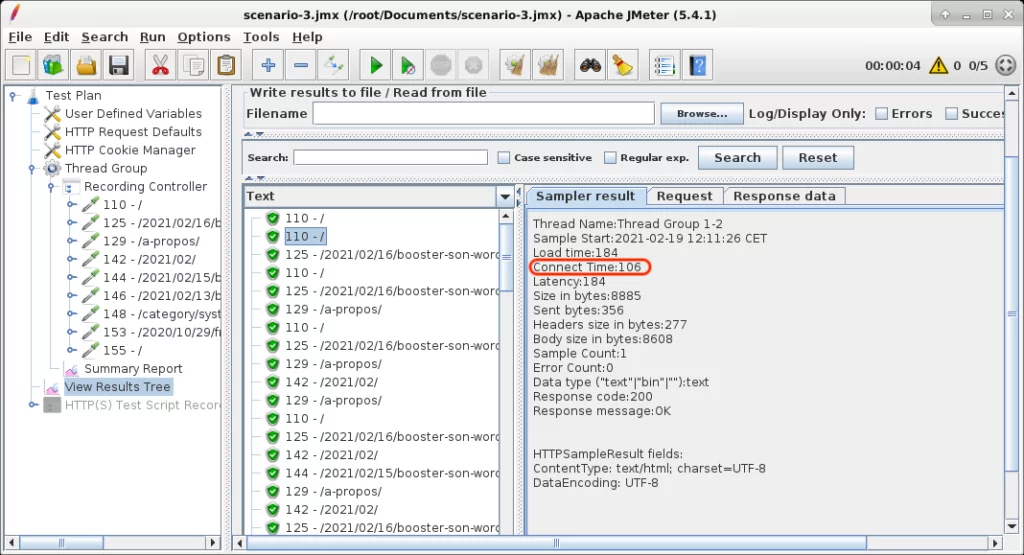This screenshot has width=1024, height=555.
Task: Click the Filename input field
Action: [483, 114]
